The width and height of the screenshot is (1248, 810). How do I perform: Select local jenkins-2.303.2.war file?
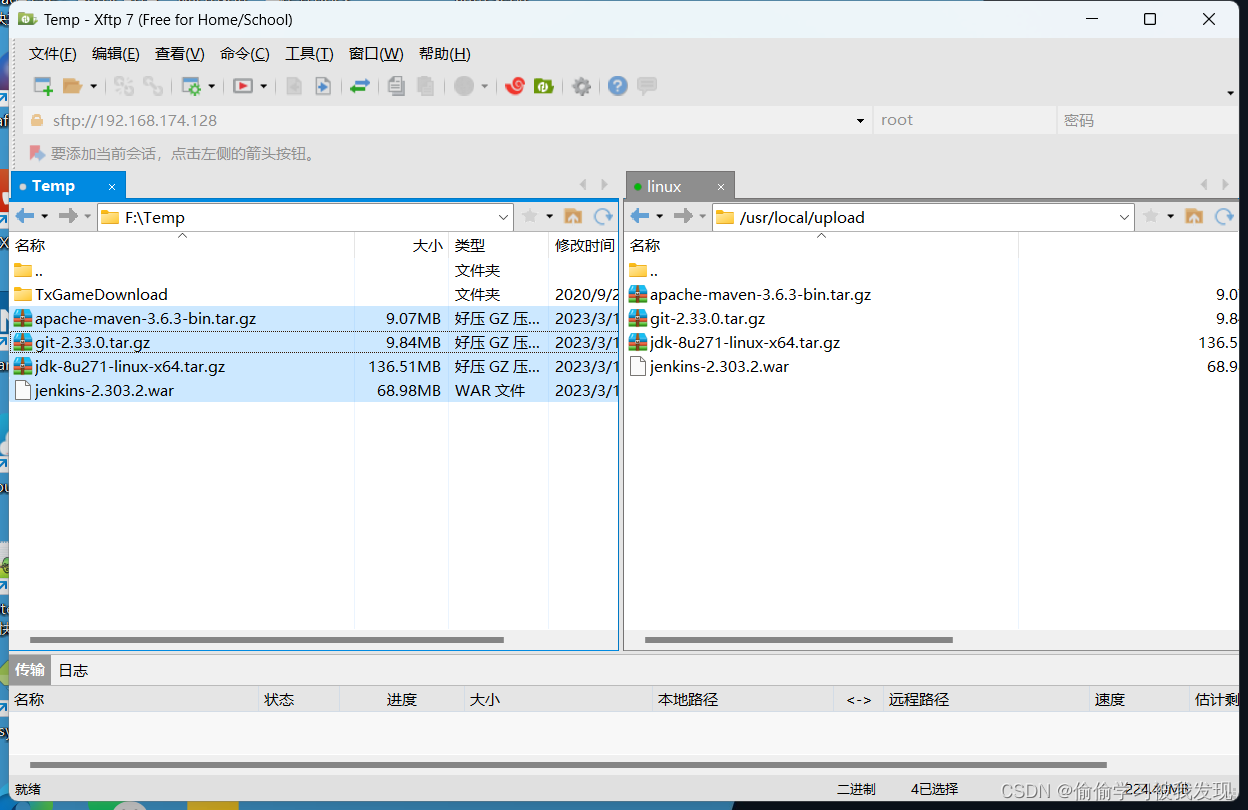(104, 390)
